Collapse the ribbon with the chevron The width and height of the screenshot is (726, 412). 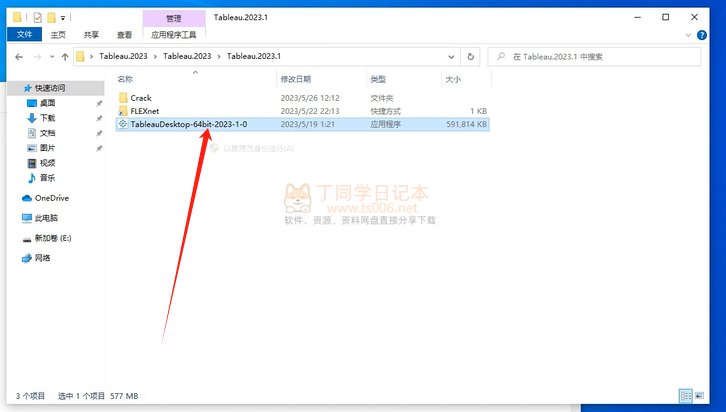point(688,35)
